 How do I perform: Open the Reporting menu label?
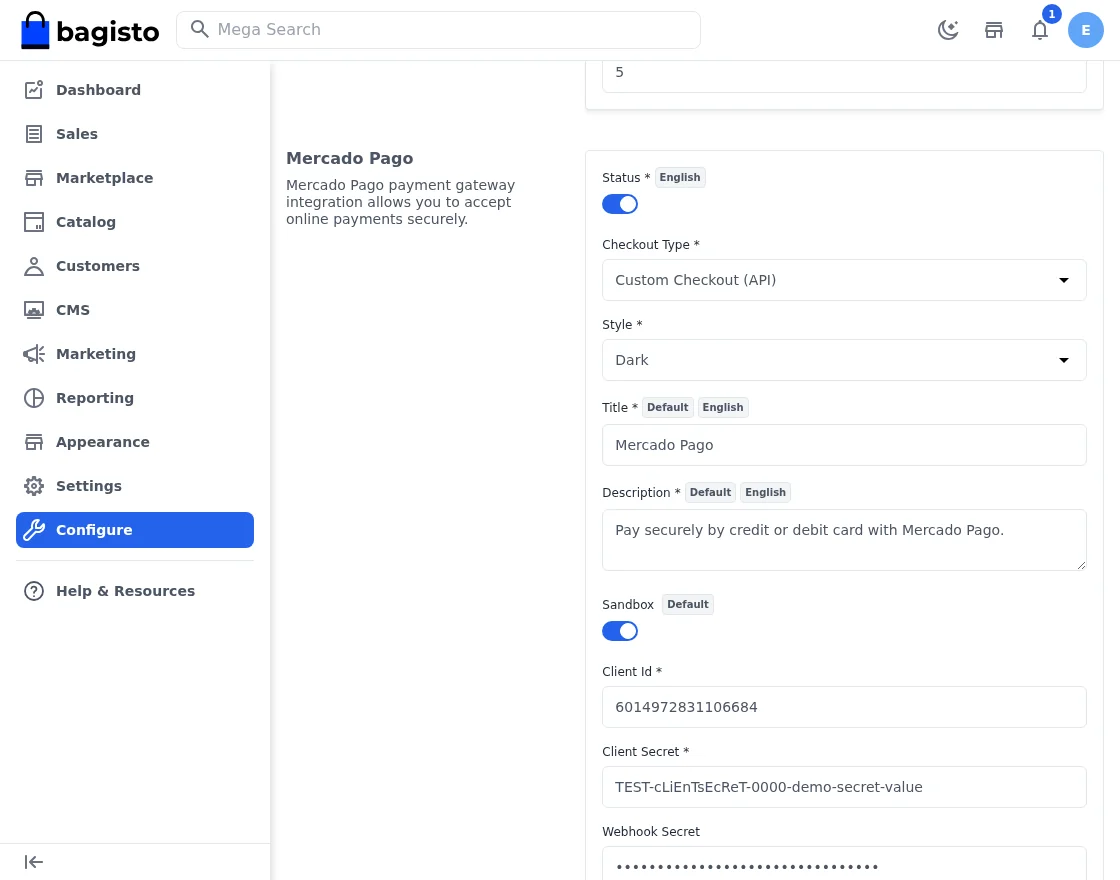[95, 398]
